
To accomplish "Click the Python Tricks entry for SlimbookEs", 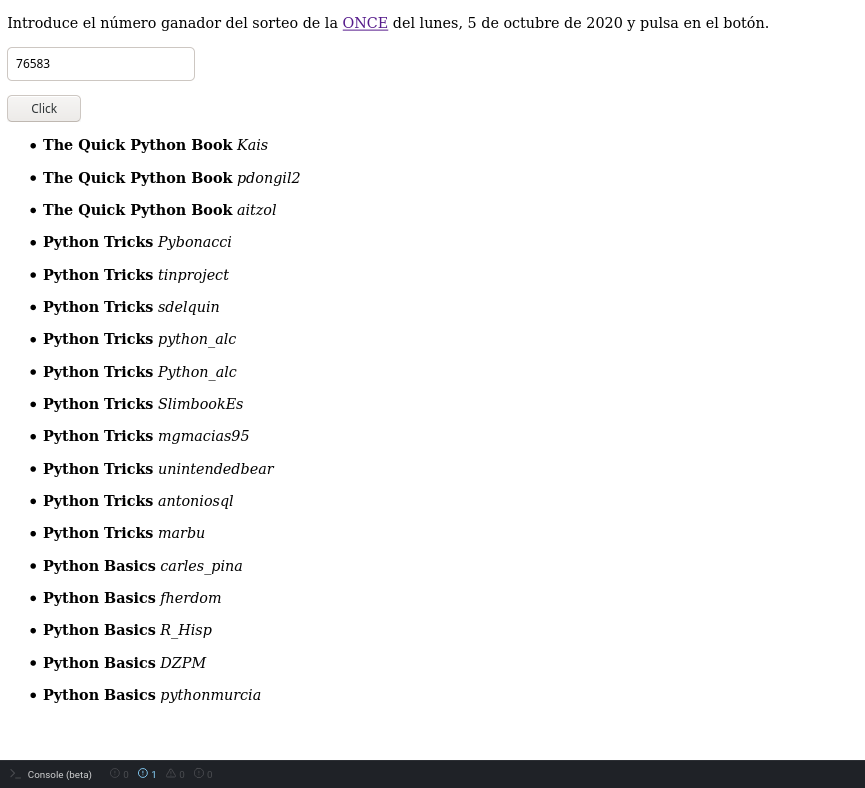I will 143,404.
